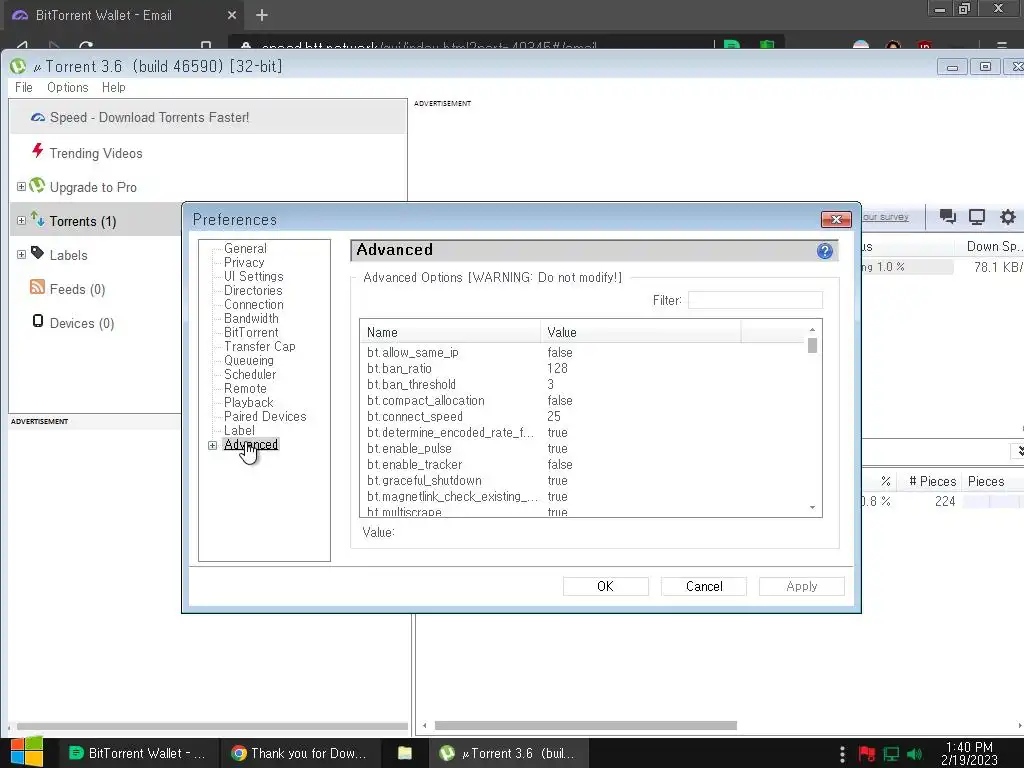Viewport: 1024px width, 768px height.
Task: Open the chat bubbles icon in toolbar
Action: (948, 217)
